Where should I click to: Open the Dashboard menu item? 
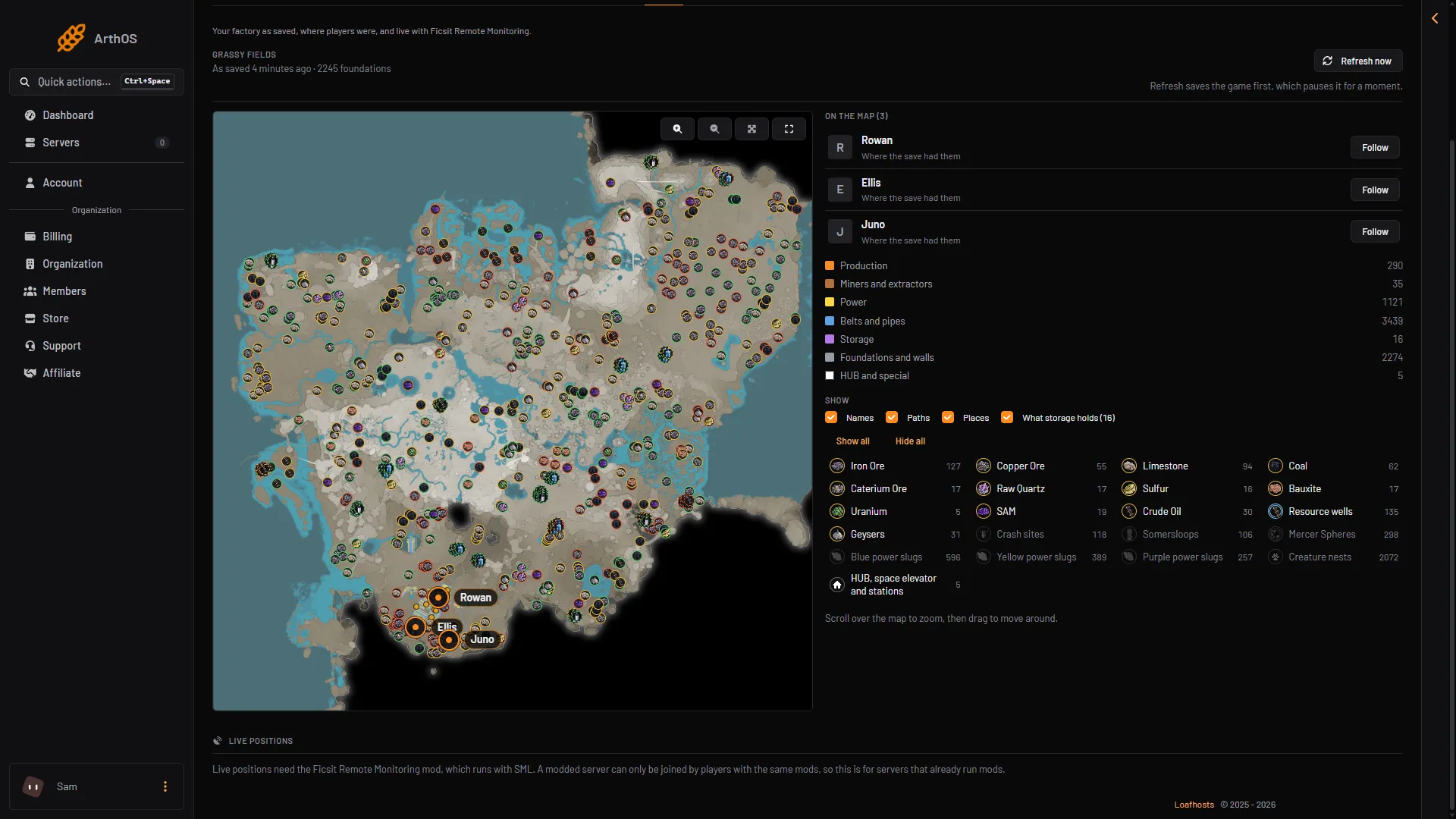tap(96, 115)
